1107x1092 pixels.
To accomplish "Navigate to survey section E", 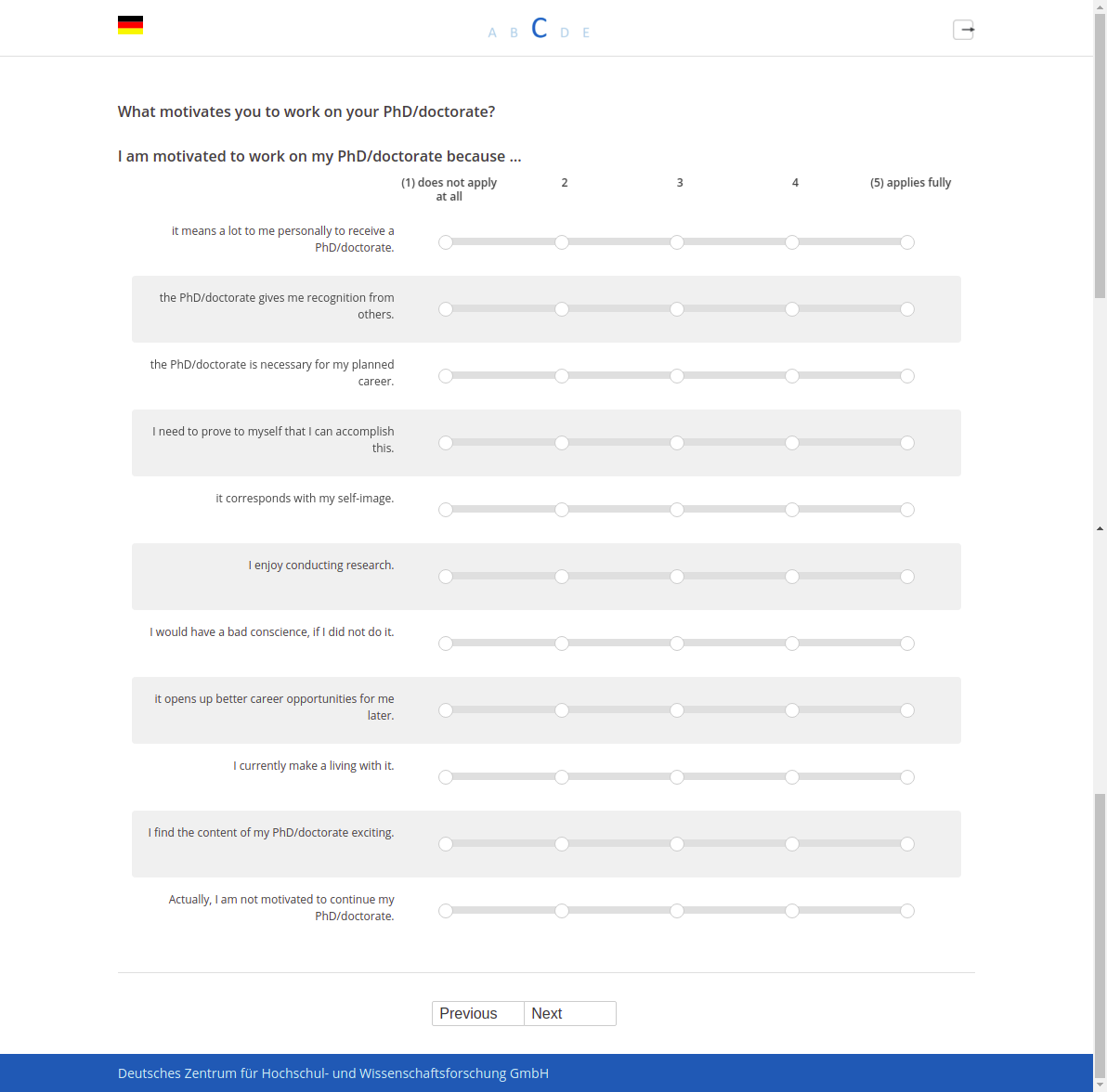I will [586, 32].
